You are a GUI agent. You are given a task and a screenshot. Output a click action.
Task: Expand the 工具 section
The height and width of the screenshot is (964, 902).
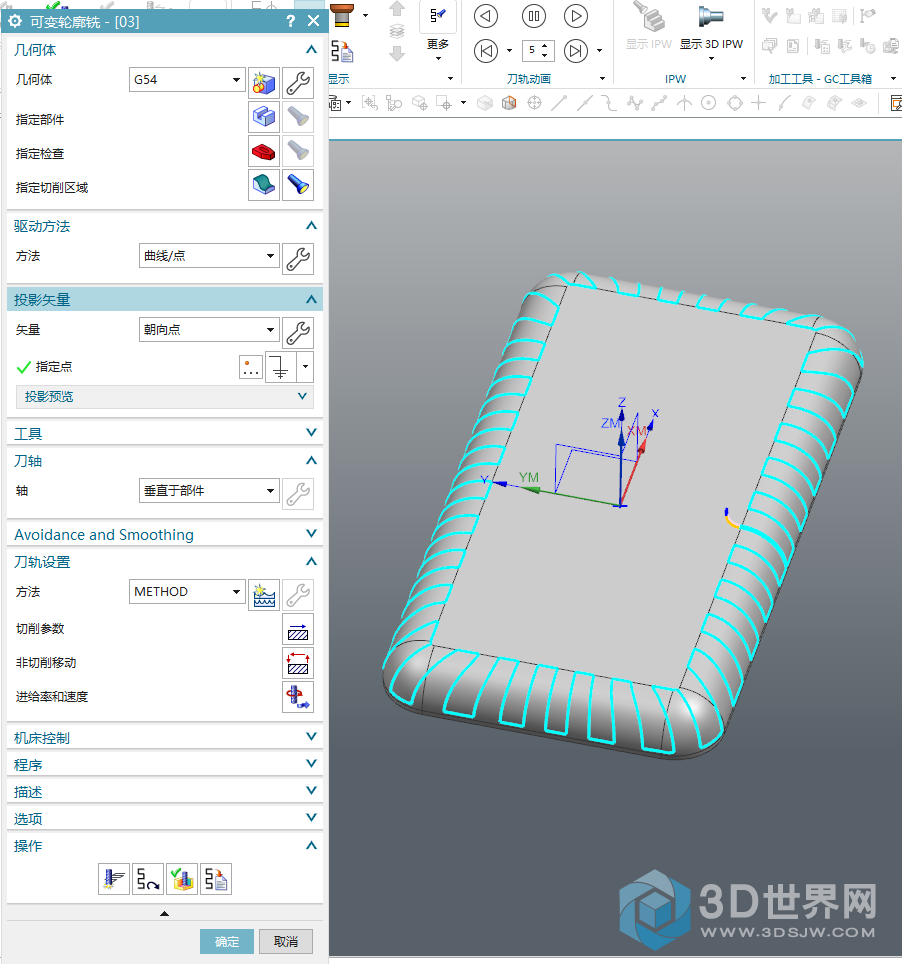point(165,433)
